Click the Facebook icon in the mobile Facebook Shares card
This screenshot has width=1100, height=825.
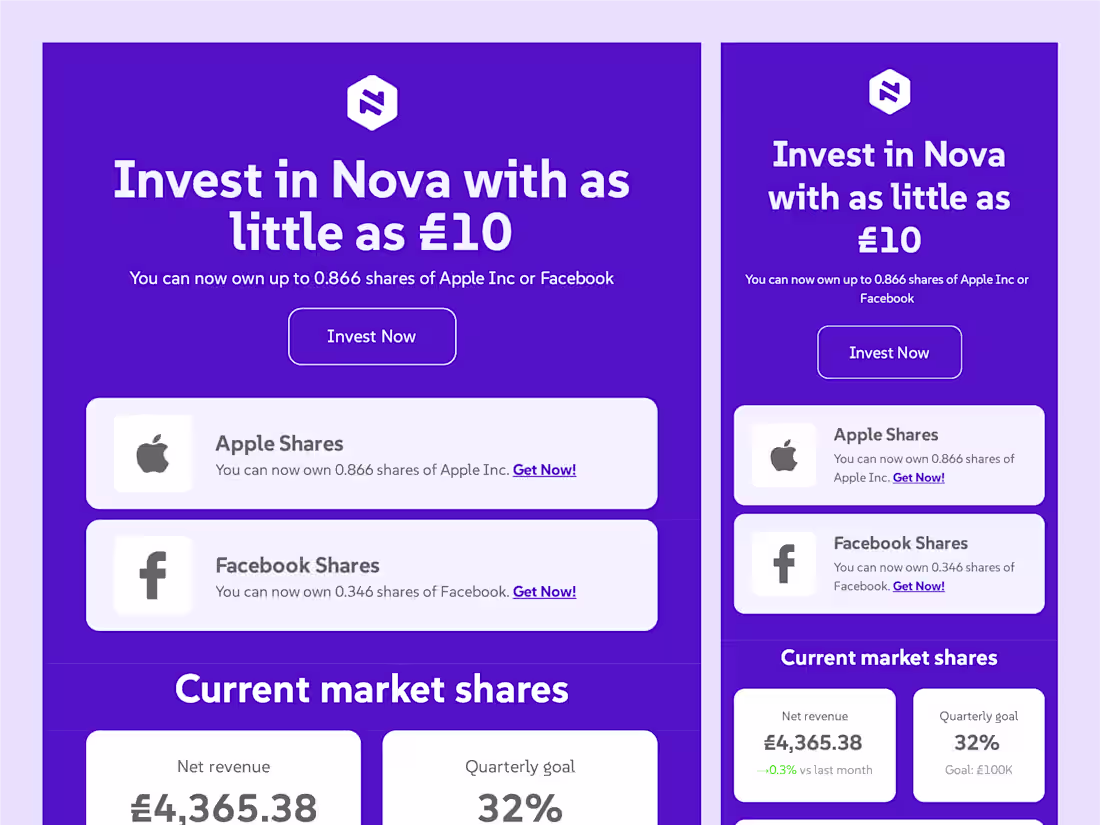784,564
